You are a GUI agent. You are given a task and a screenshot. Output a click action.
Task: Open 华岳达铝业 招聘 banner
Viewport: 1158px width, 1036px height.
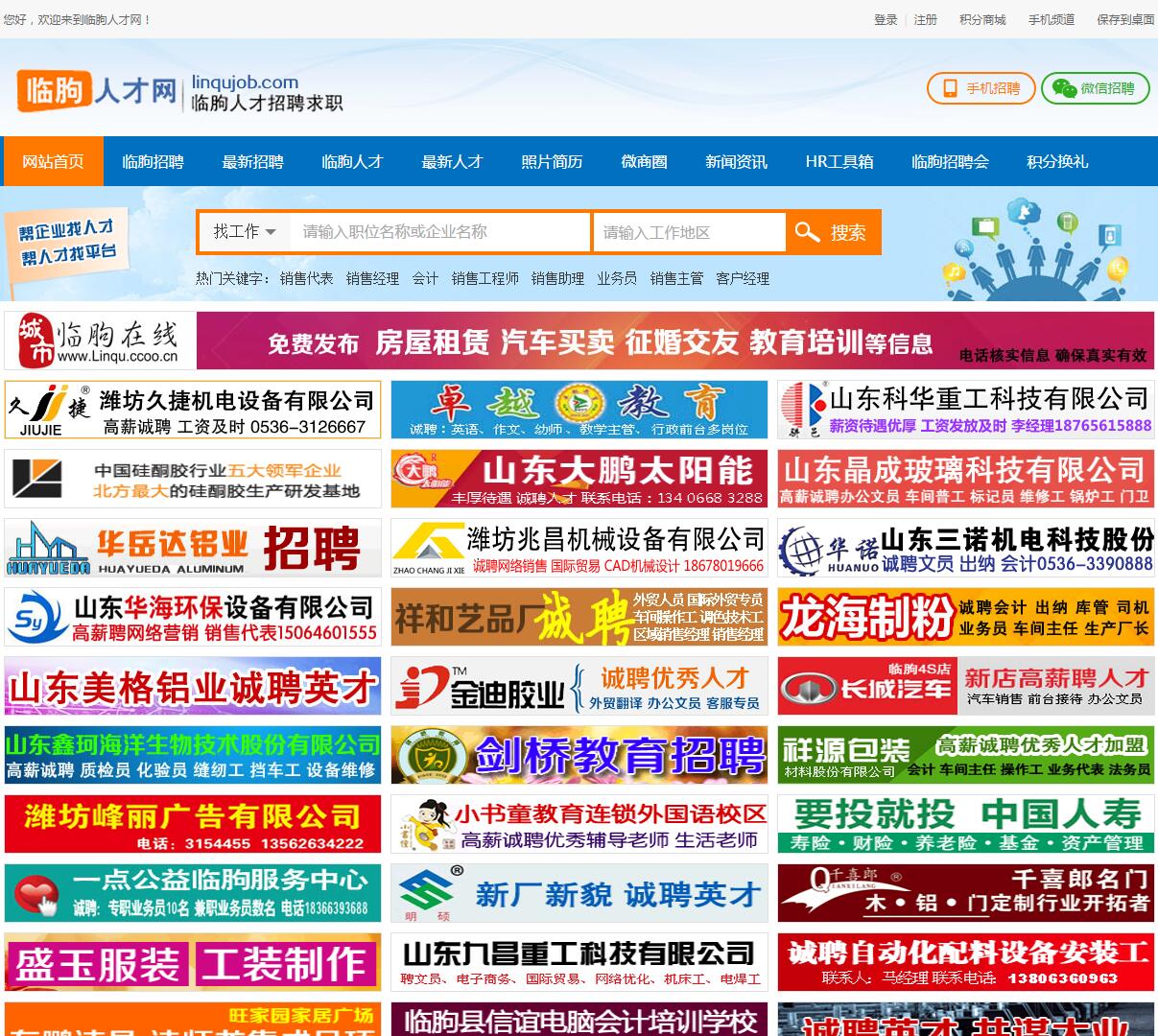[x=193, y=548]
